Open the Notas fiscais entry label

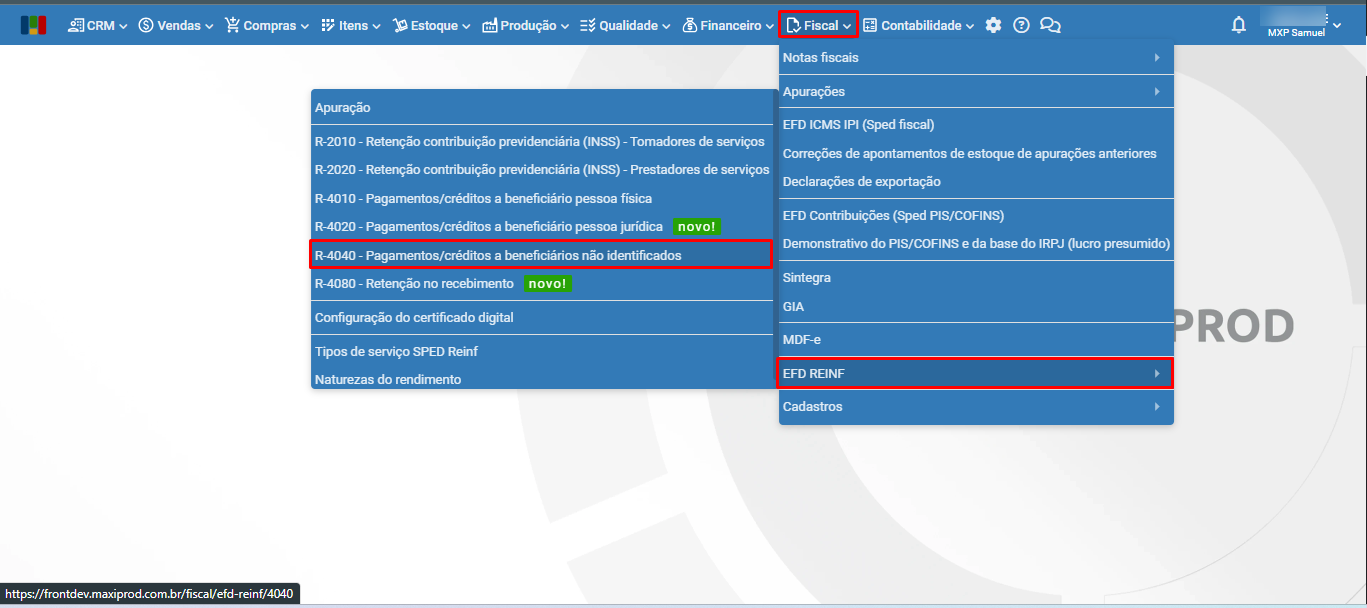click(820, 58)
